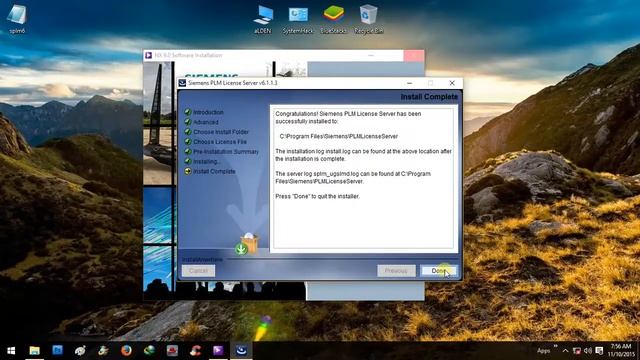Minimize the Siemens PLM License Server window
The image size is (640, 360).
[409, 83]
